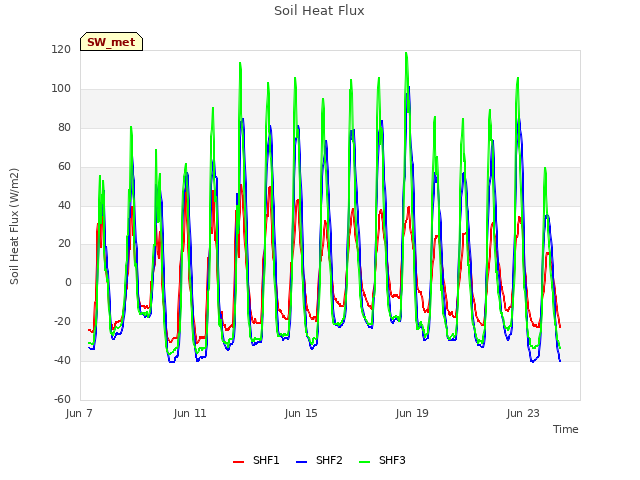Click the Time axis label

coord(565,429)
